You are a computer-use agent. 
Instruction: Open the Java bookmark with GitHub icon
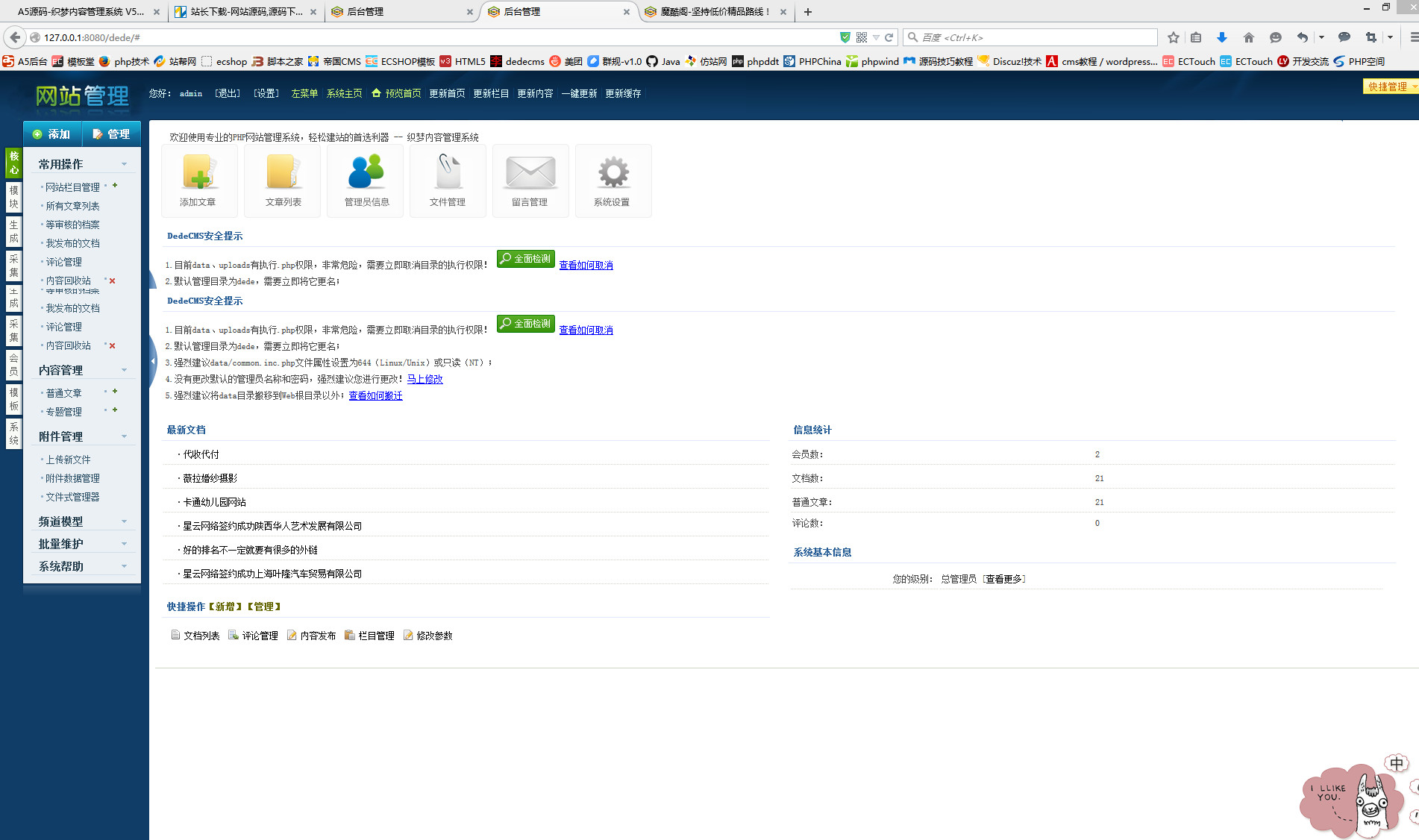[x=663, y=62]
